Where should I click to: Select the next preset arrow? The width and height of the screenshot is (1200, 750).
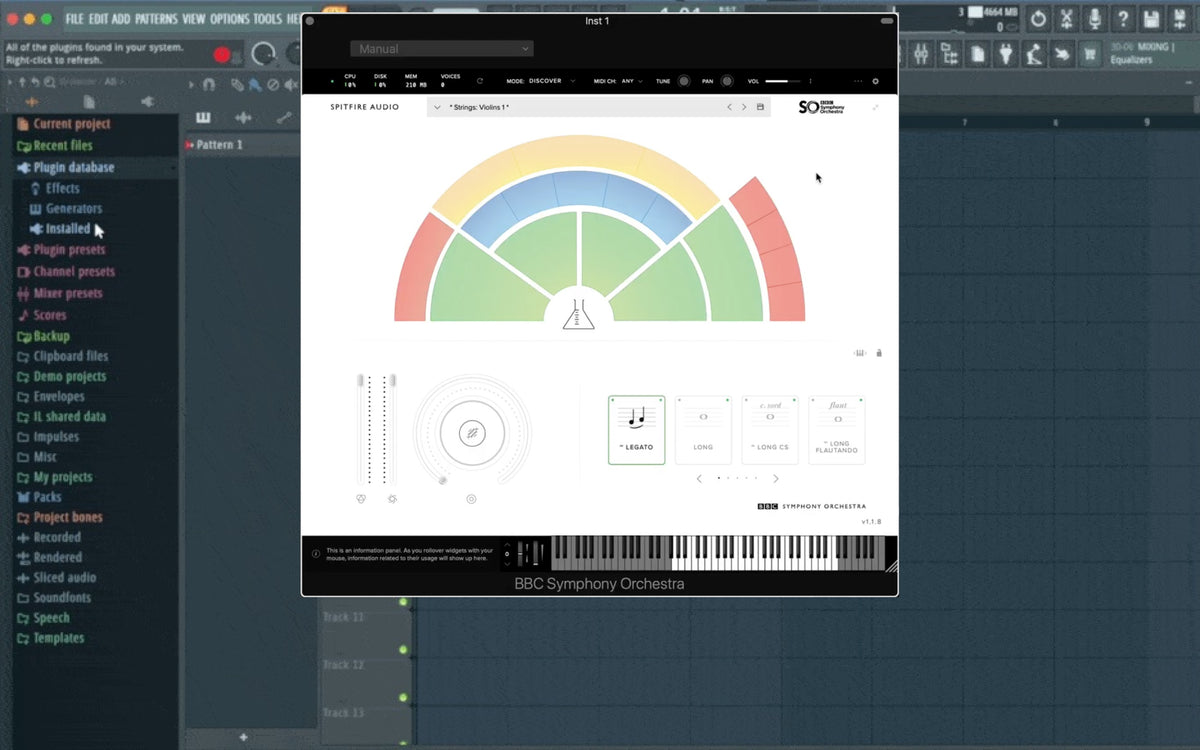(x=744, y=107)
